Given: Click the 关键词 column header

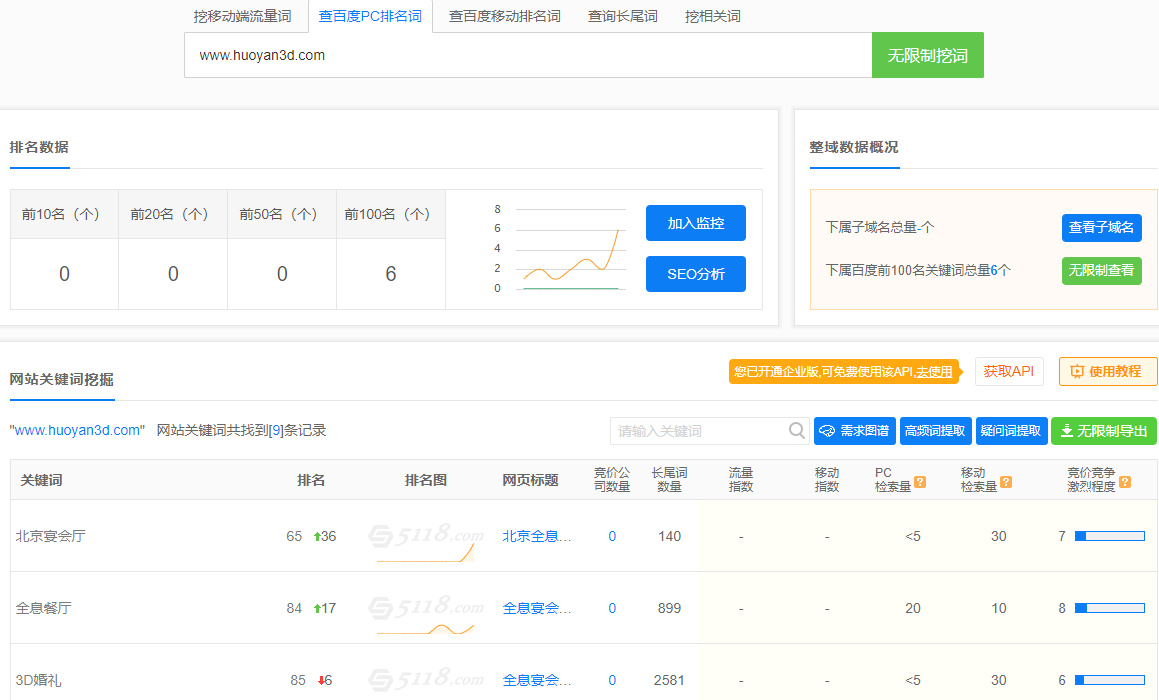Looking at the screenshot, I should (41, 480).
